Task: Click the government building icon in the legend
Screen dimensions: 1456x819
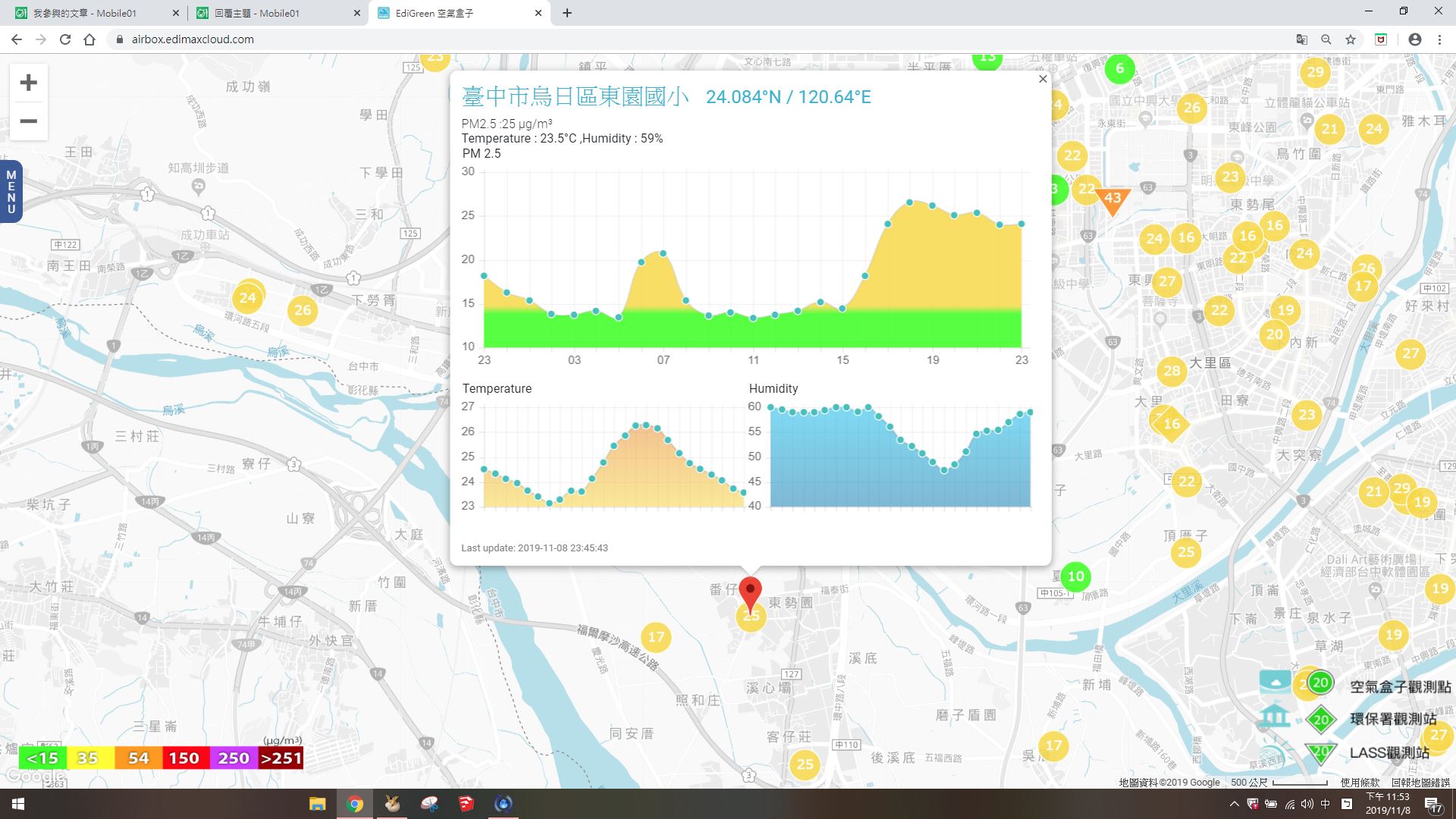Action: pos(1275,716)
